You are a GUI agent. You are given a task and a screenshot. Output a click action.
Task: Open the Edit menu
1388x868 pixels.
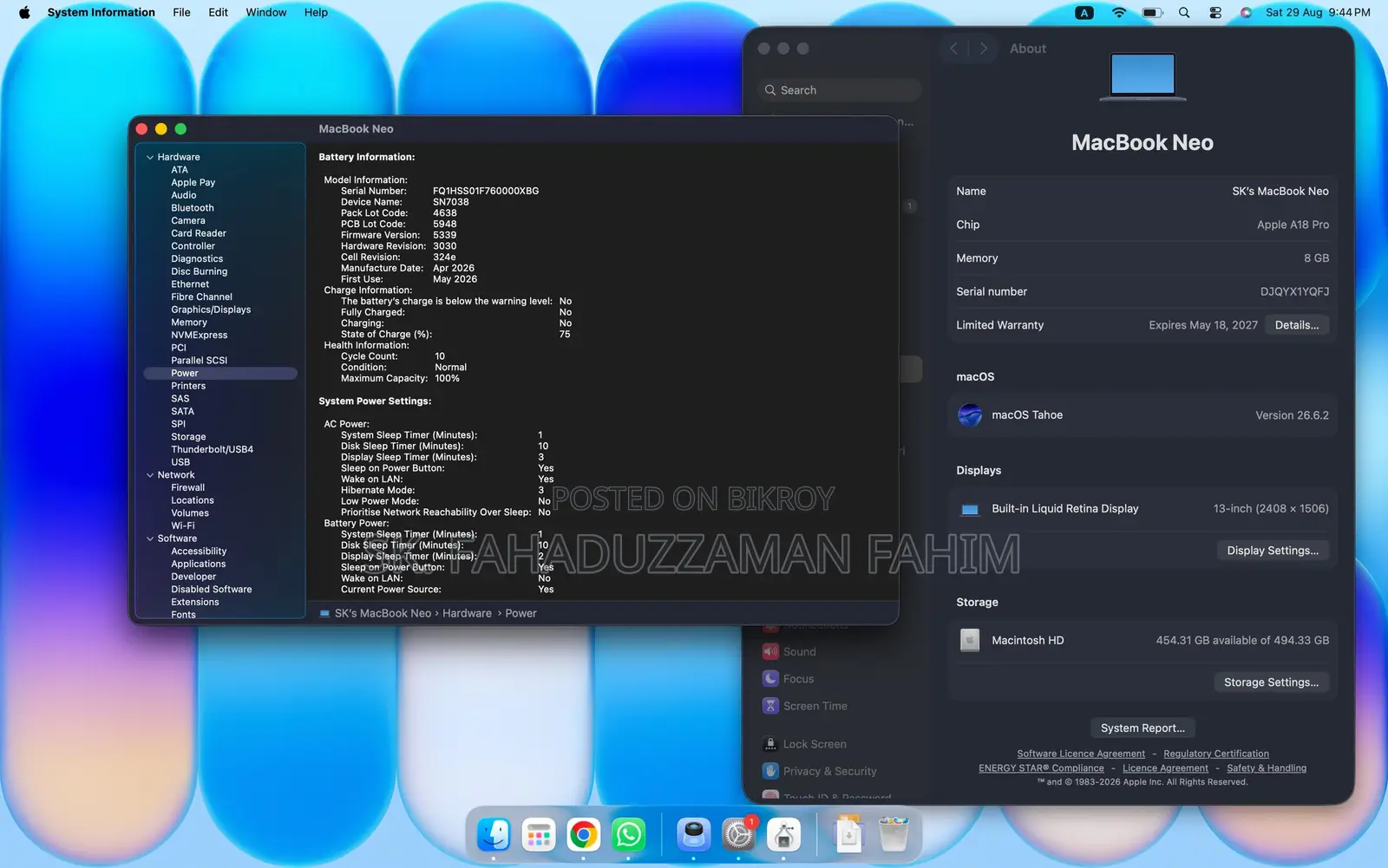click(x=218, y=12)
